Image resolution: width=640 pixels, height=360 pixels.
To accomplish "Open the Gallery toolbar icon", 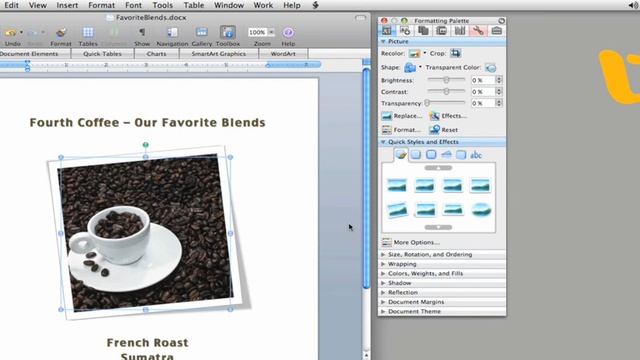I will (x=202, y=32).
